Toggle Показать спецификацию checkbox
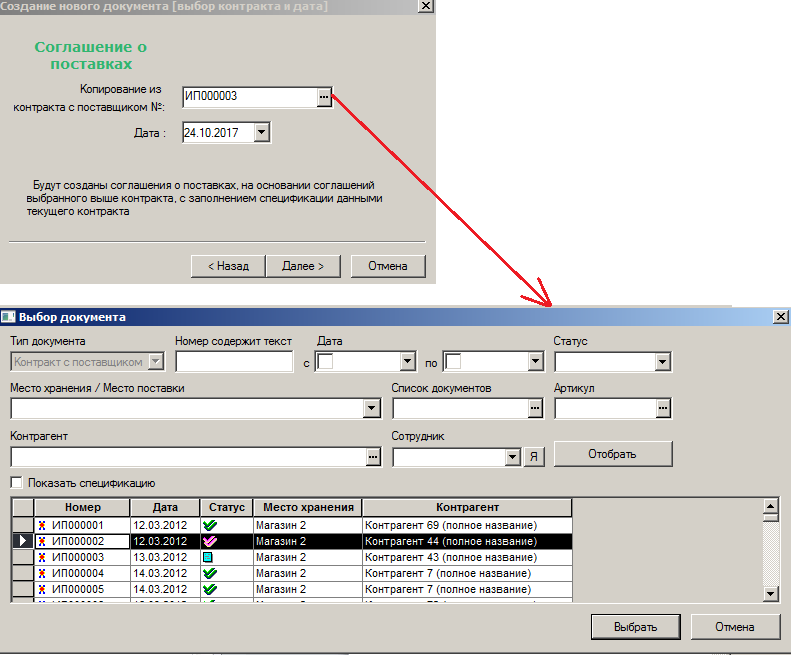791x655 pixels. [17, 482]
